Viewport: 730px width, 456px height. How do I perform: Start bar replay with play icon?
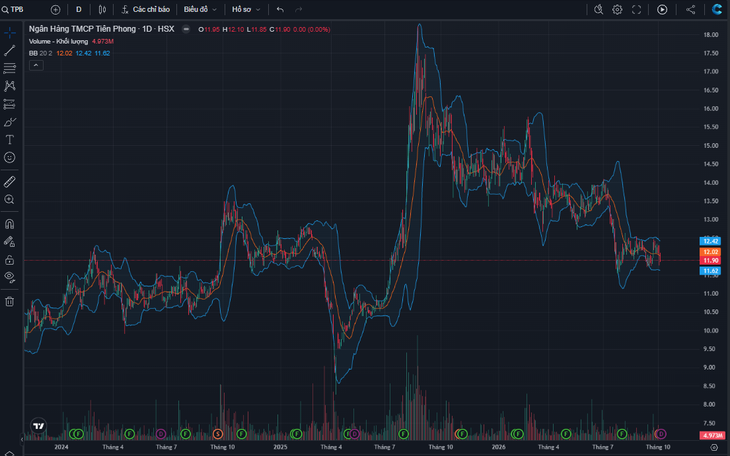tap(662, 9)
